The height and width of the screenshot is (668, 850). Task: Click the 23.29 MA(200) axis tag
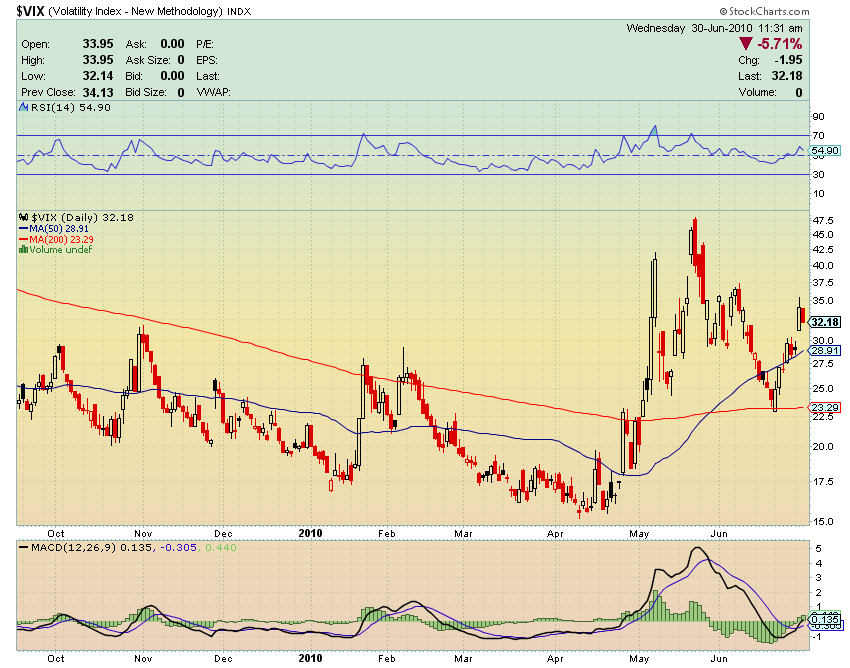825,407
